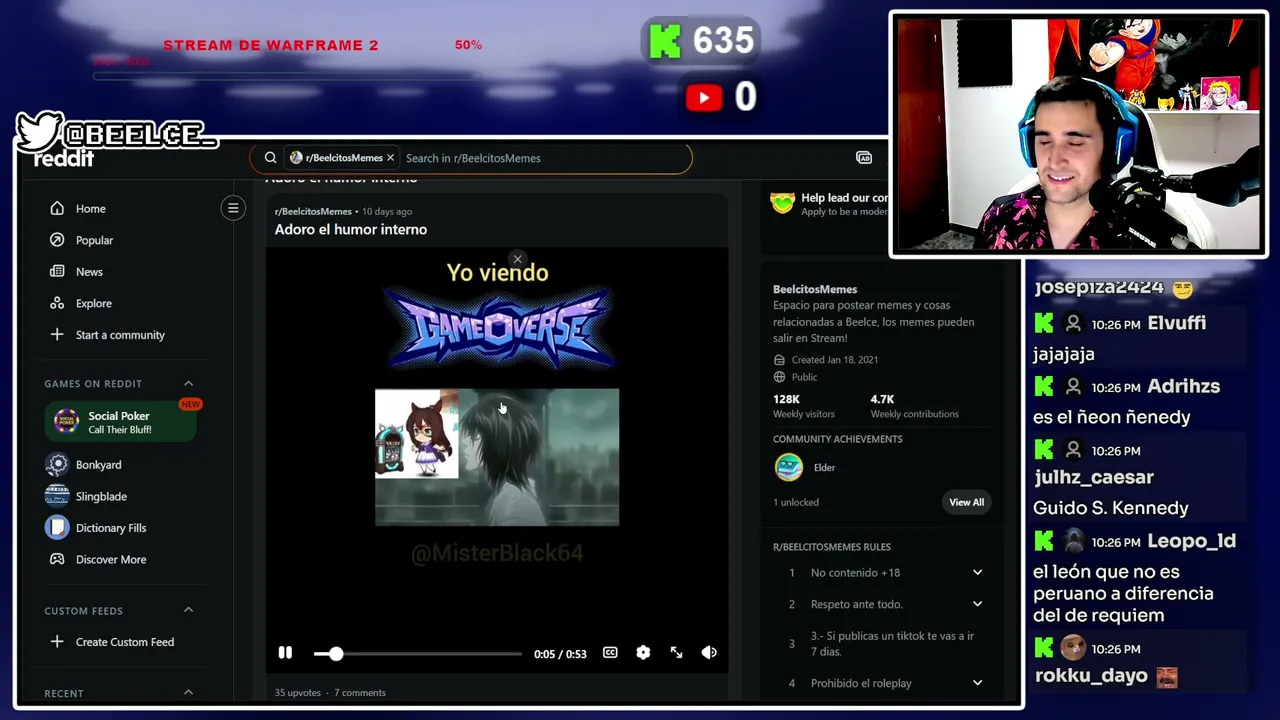This screenshot has height=720, width=1280.
Task: Click the '1 unlocked' achievements text
Action: [796, 502]
